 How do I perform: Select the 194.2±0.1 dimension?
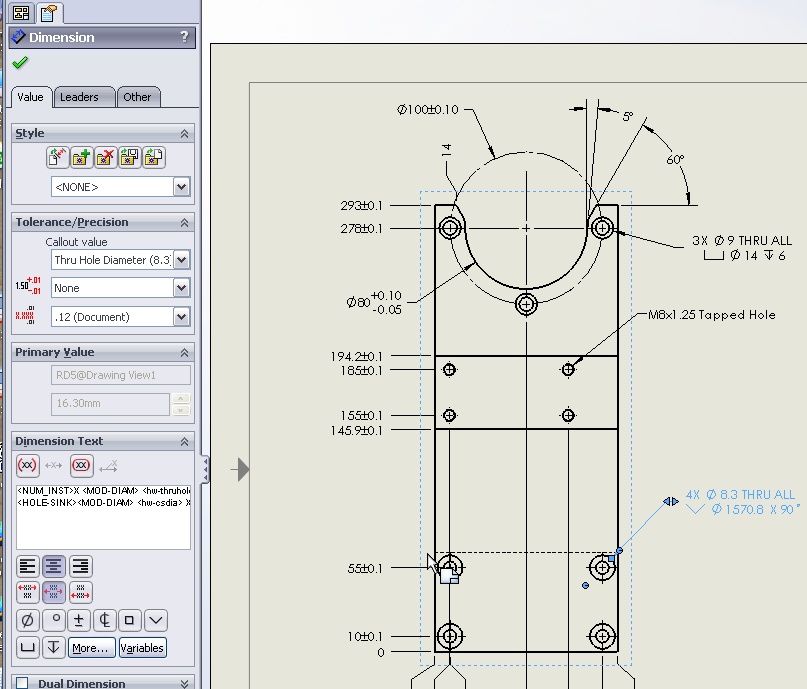(357, 356)
